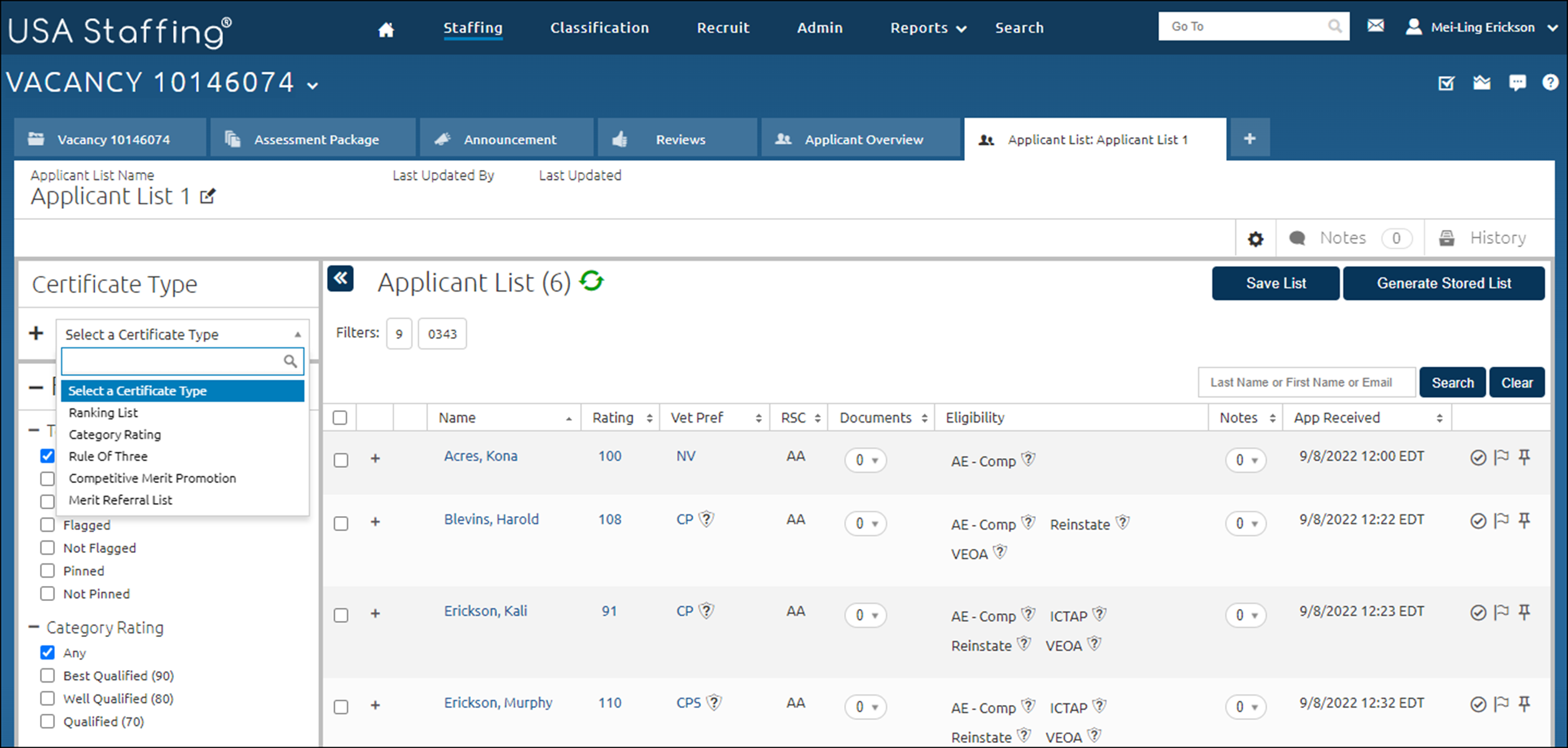
Task: Expand row details for Acres, Kona
Action: point(375,459)
